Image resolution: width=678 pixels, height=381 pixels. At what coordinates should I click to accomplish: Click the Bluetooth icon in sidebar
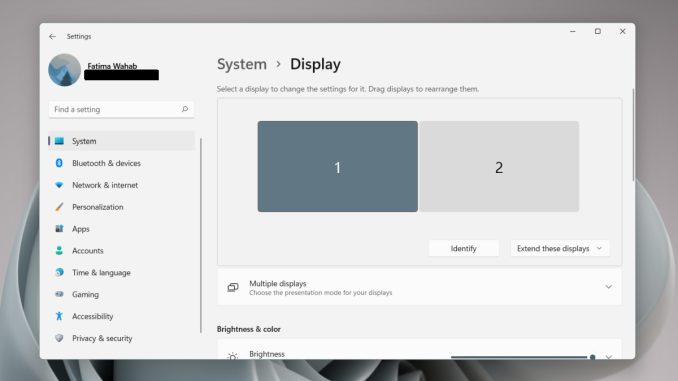[59, 163]
